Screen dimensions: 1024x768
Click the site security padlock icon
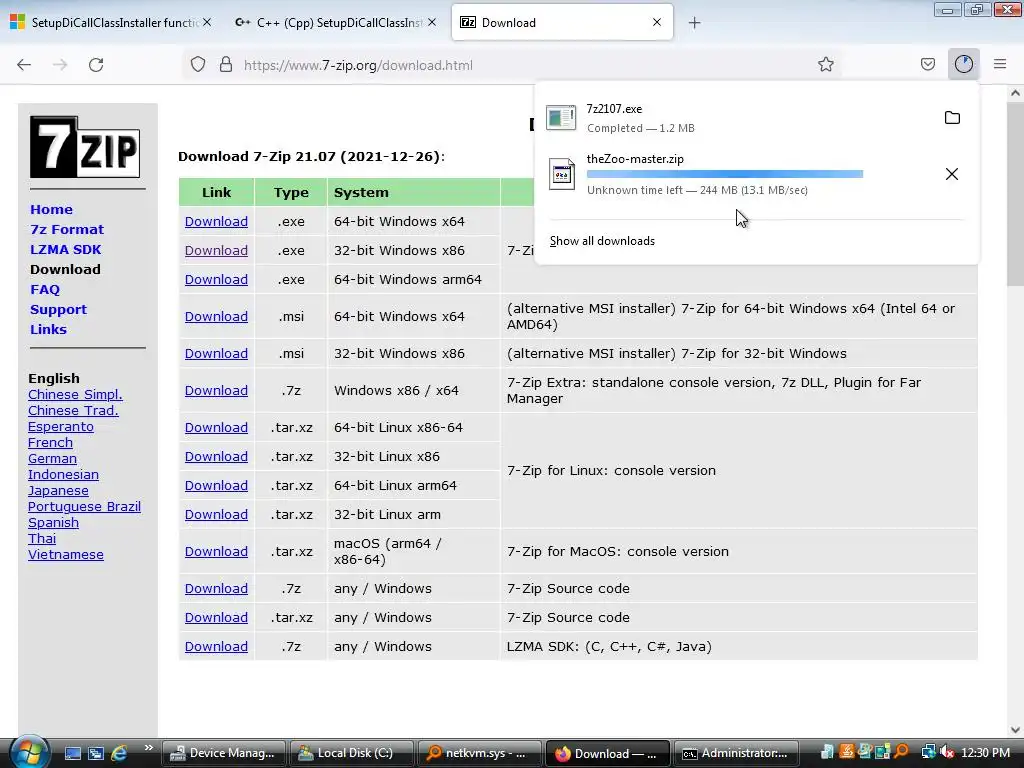click(226, 65)
